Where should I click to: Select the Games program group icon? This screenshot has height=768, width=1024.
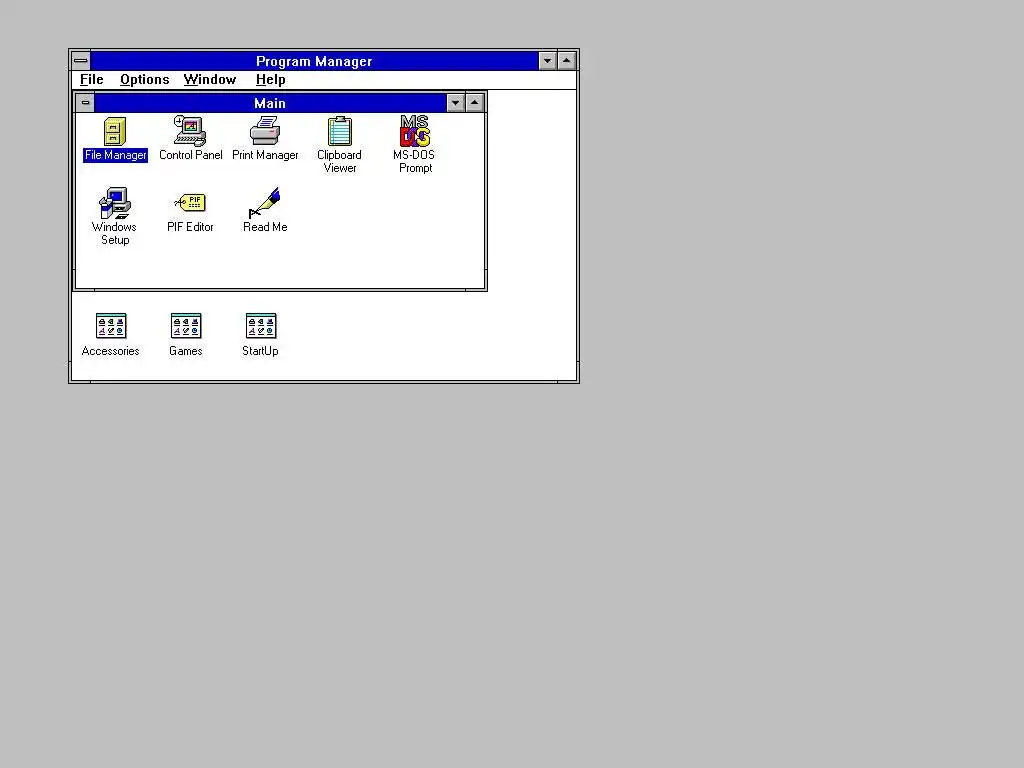(x=186, y=327)
